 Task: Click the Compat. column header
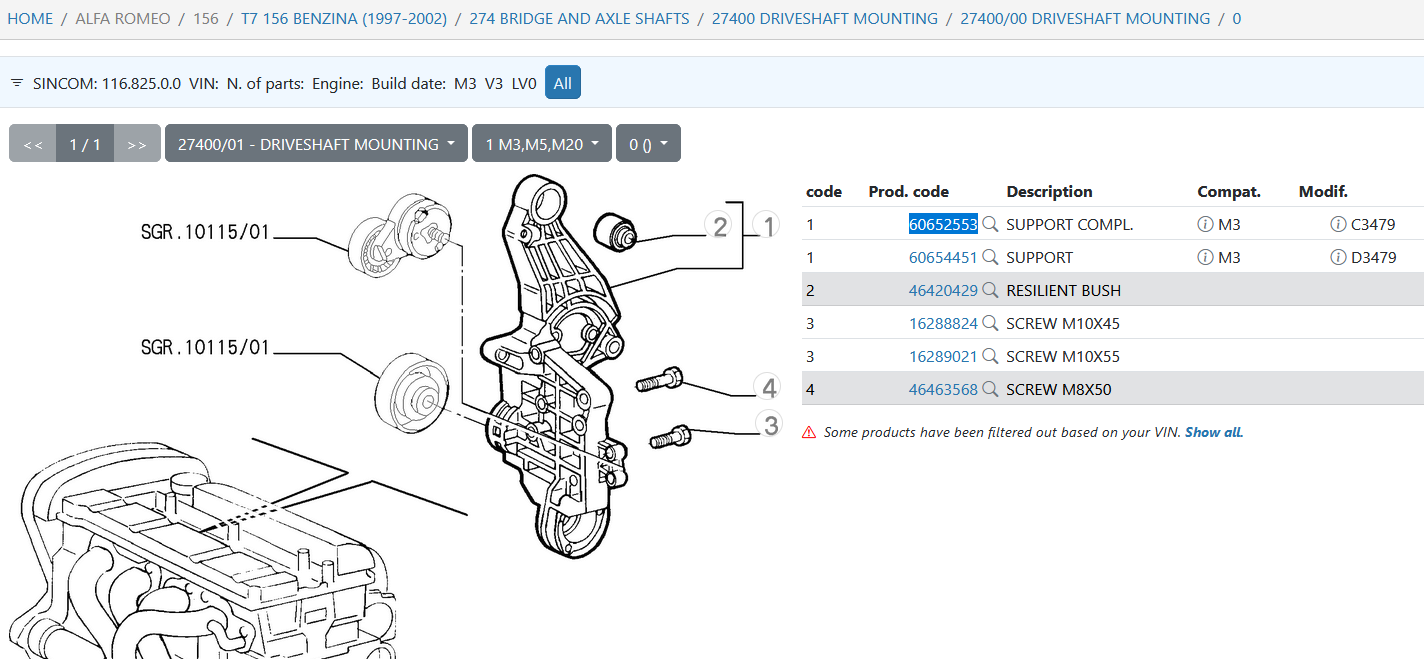[1229, 191]
